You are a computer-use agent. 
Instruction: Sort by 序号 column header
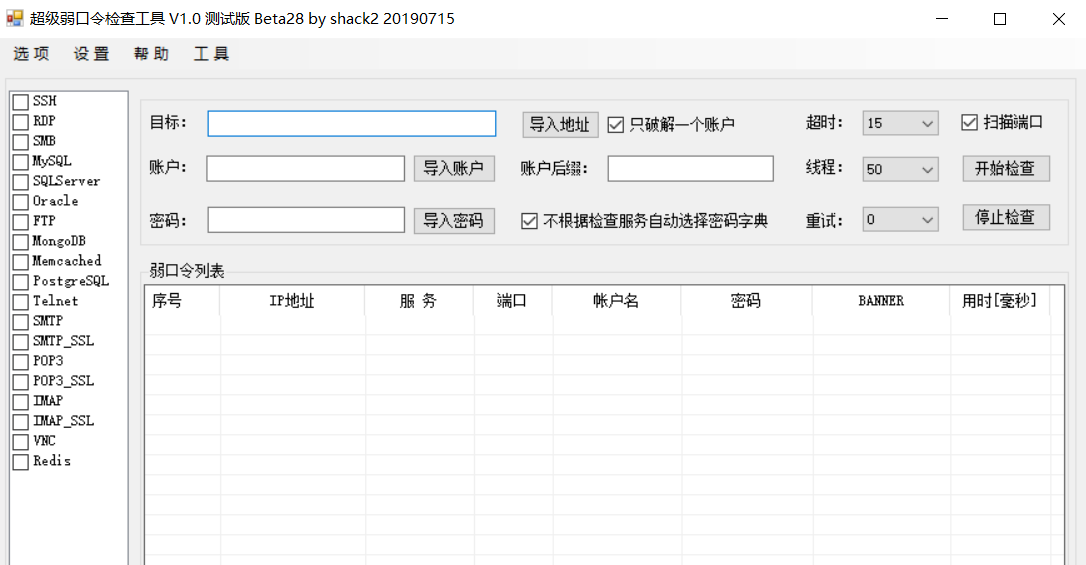(x=182, y=301)
